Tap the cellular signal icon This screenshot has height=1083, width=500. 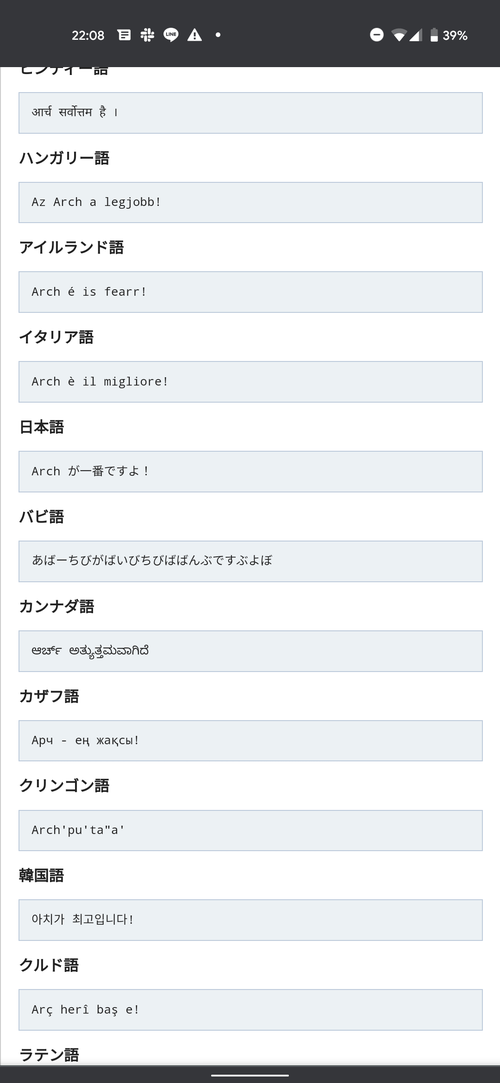tap(415, 35)
